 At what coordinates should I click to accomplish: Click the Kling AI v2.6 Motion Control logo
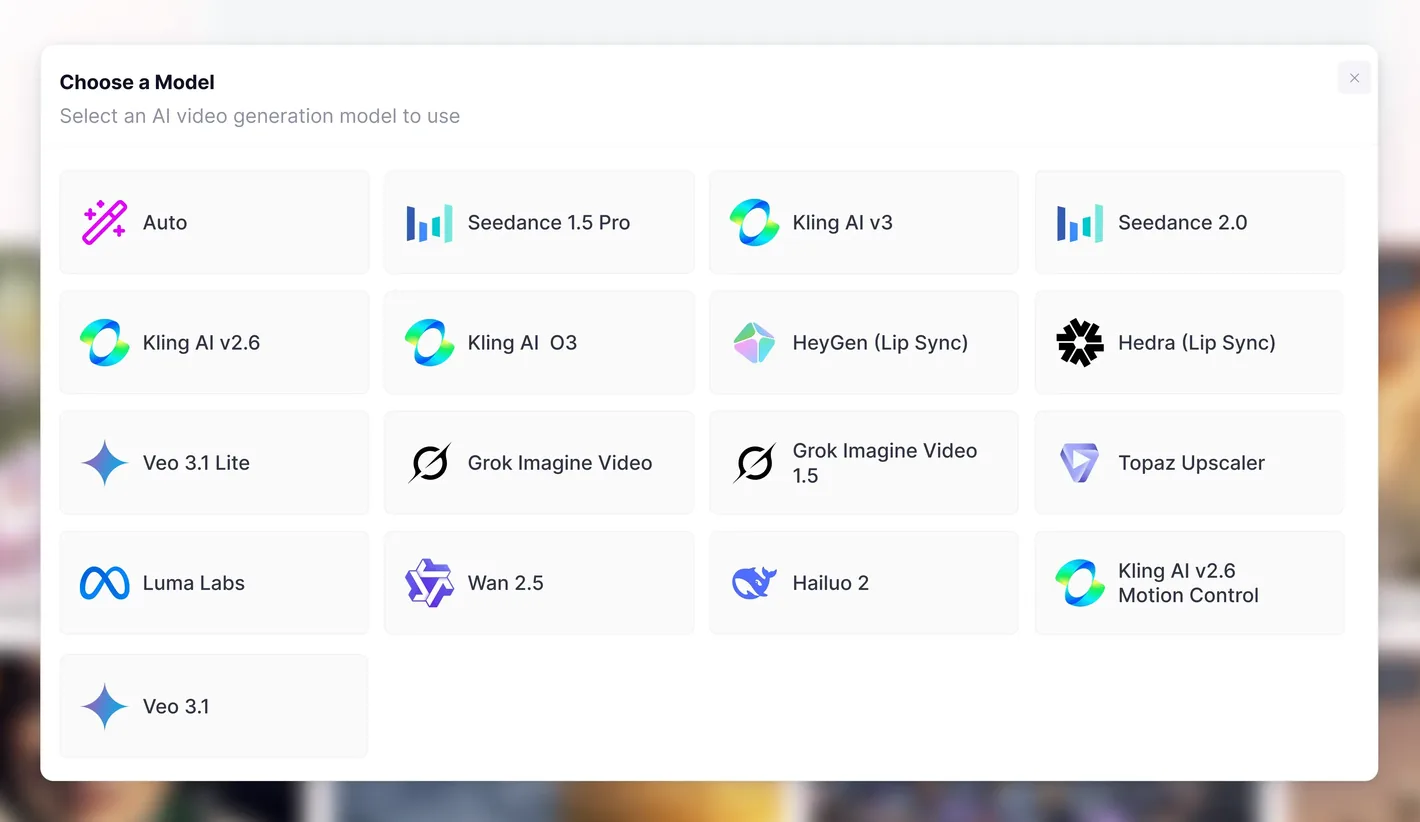coord(1080,583)
